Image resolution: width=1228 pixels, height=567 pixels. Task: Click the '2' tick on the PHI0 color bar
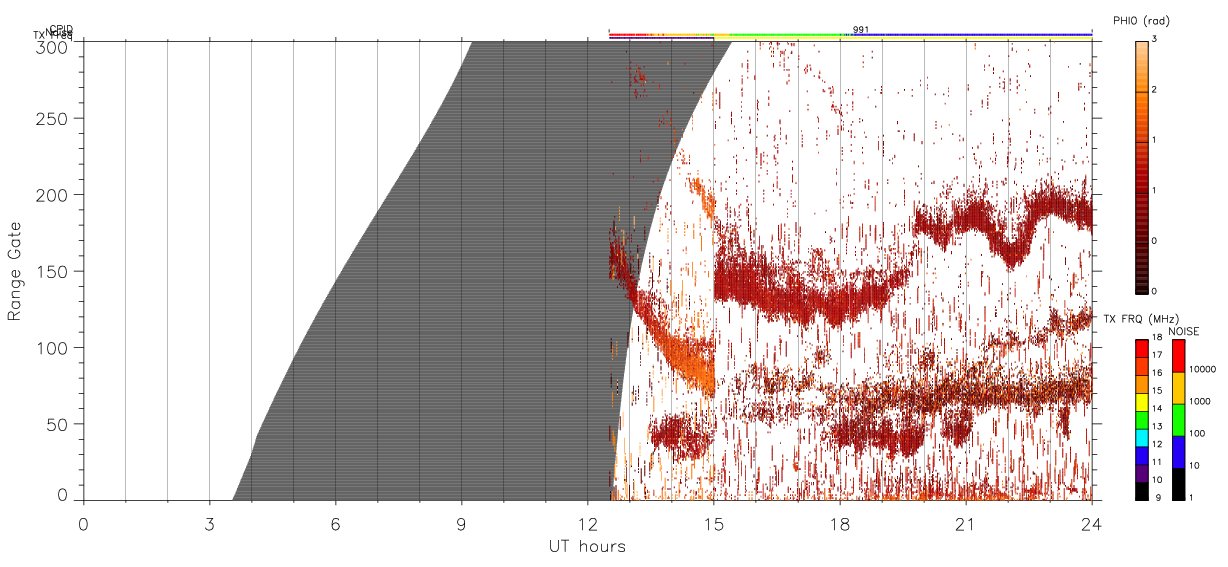coord(1154,91)
